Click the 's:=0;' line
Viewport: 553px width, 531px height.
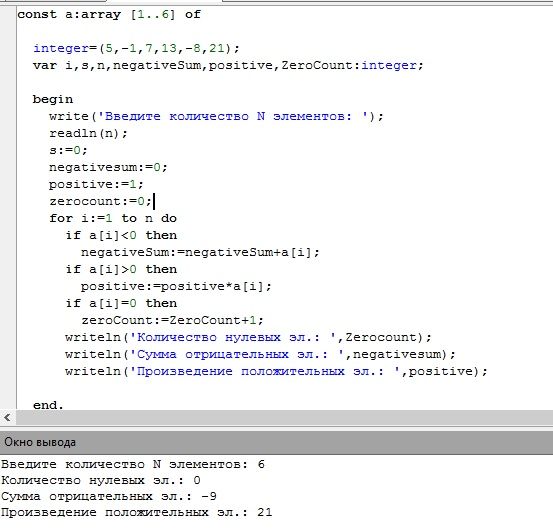click(x=68, y=150)
